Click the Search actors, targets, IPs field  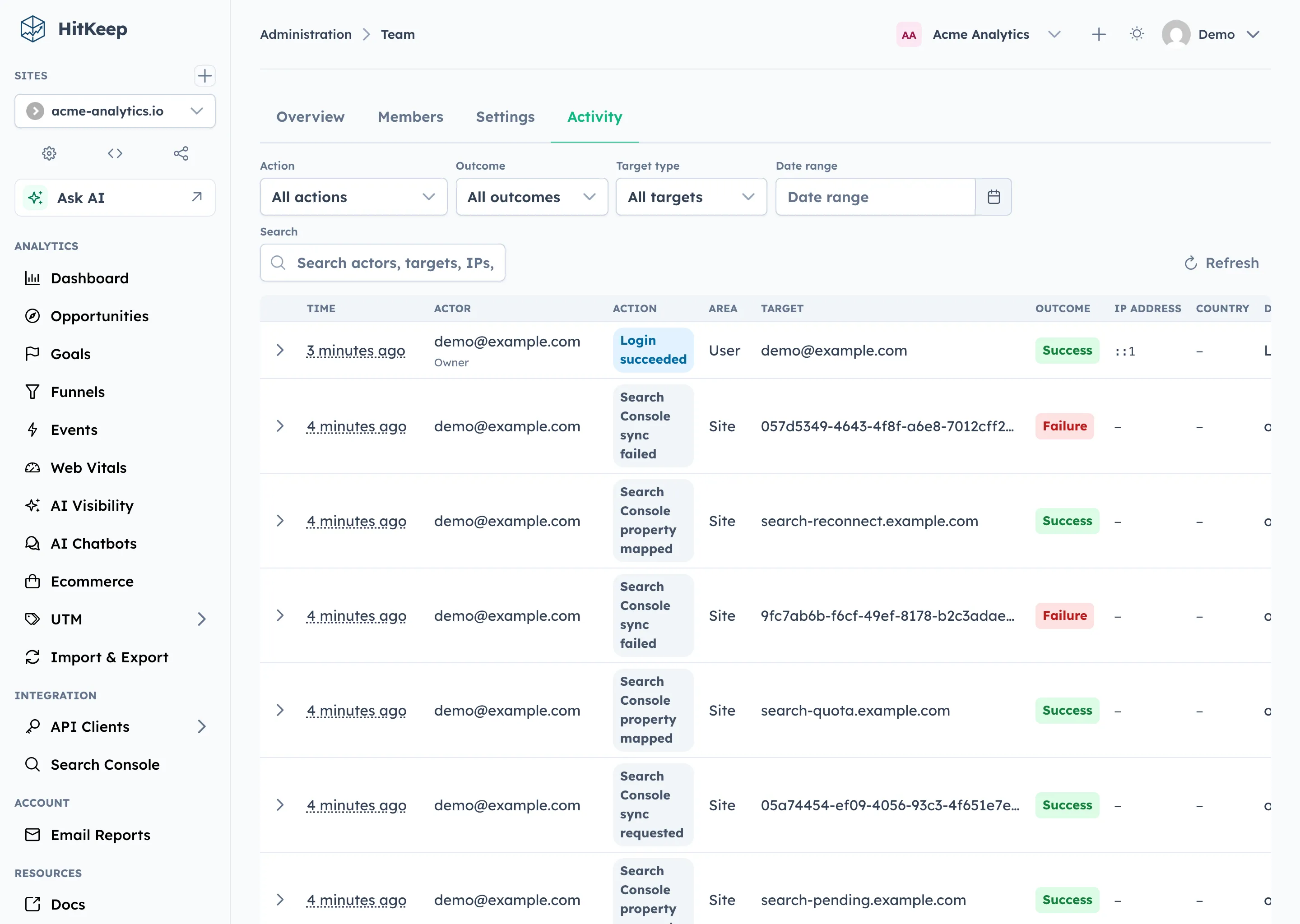382,263
